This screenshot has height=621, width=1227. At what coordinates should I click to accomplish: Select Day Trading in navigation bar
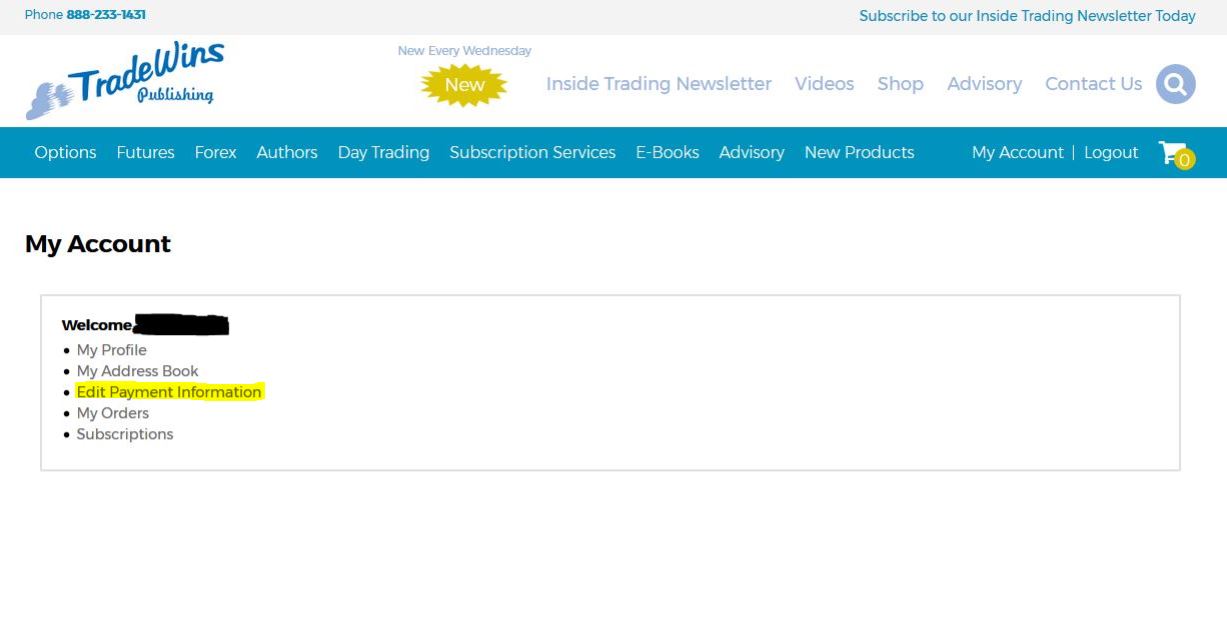383,152
